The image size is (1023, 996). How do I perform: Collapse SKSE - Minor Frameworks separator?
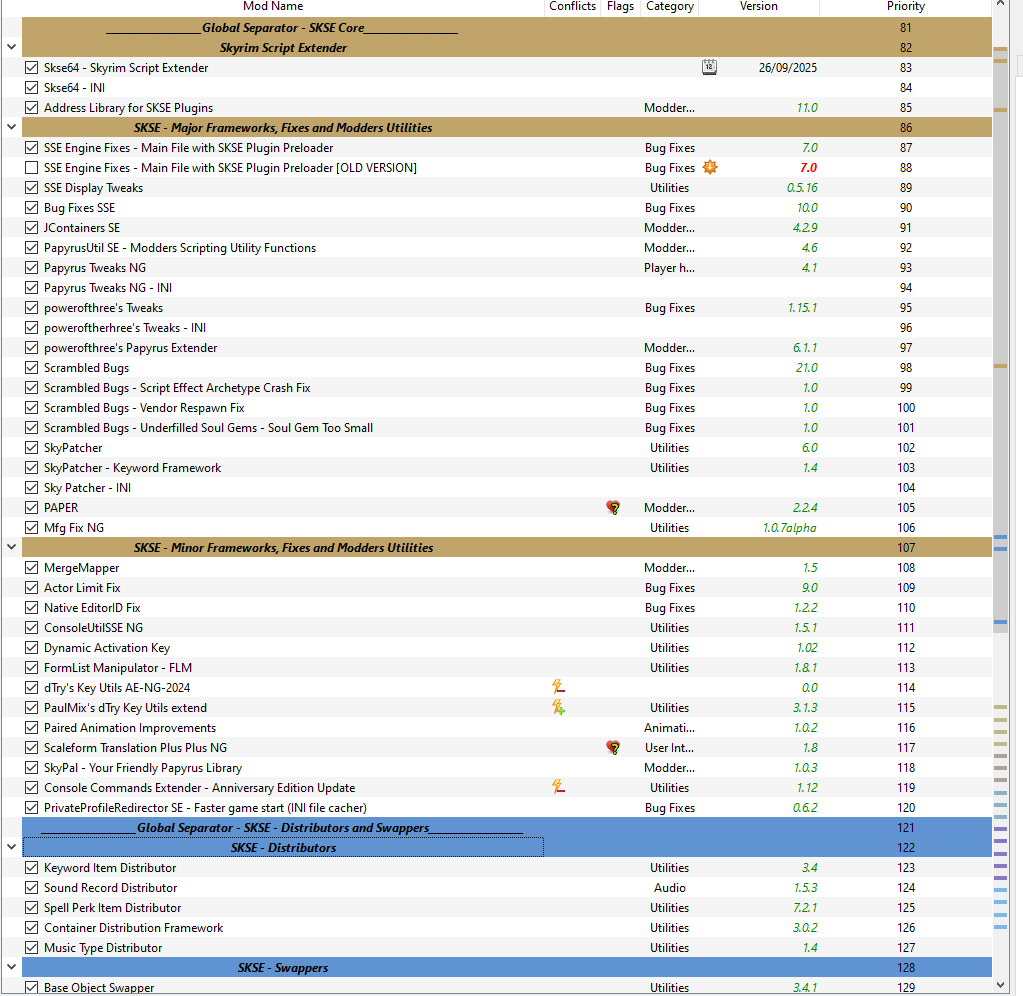point(11,547)
